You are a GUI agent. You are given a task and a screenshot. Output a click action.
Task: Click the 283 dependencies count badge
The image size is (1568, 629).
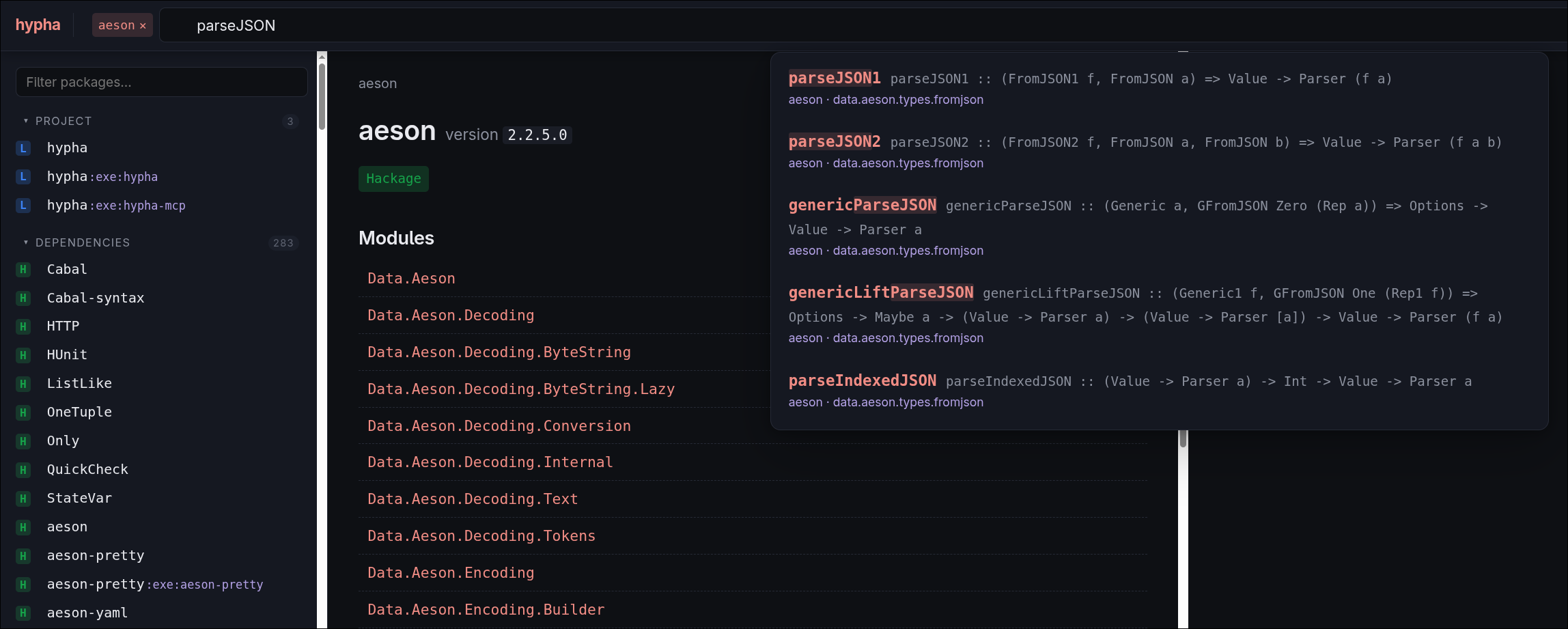(x=283, y=243)
